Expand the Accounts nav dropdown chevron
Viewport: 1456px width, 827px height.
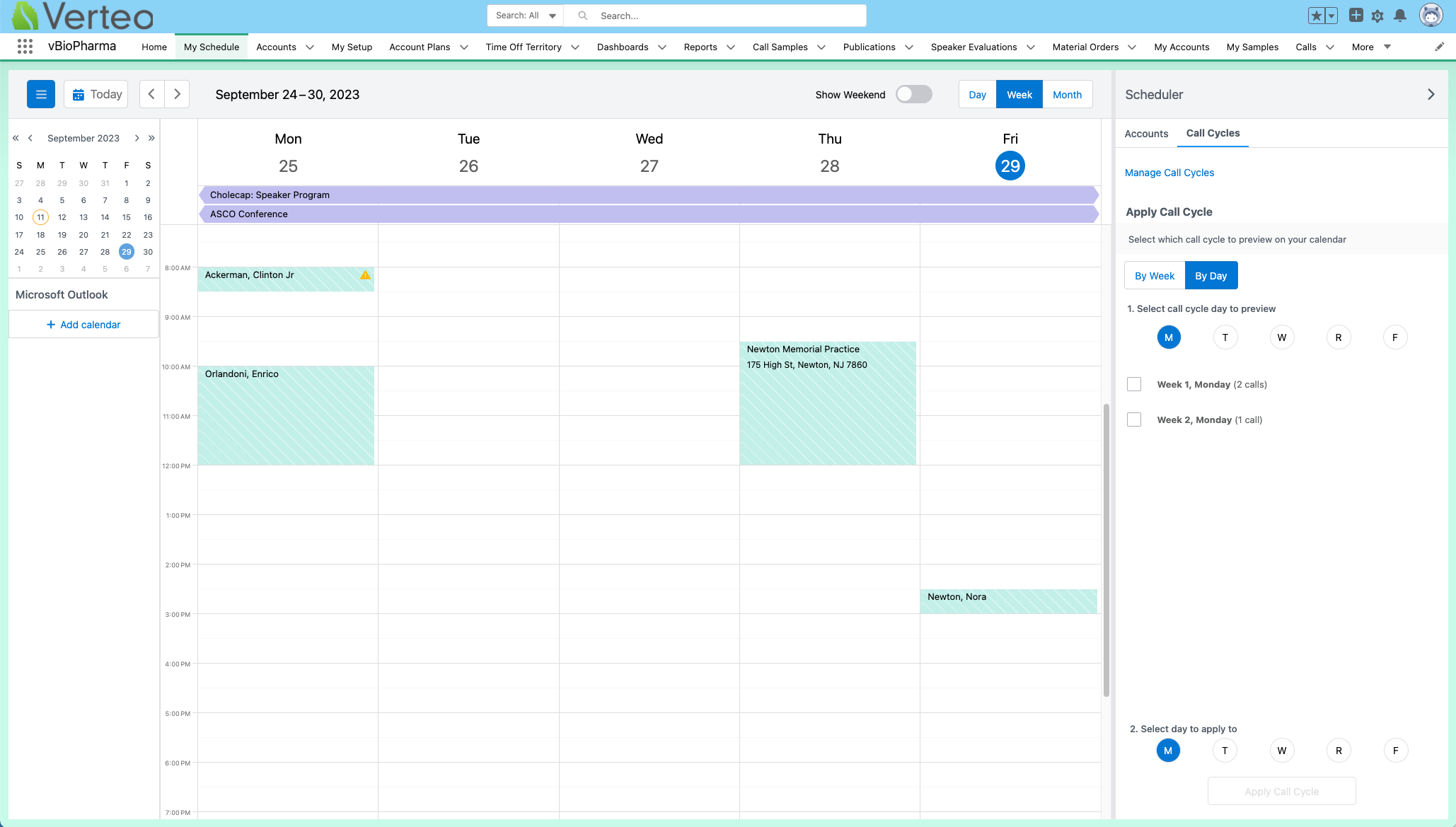pyautogui.click(x=310, y=47)
